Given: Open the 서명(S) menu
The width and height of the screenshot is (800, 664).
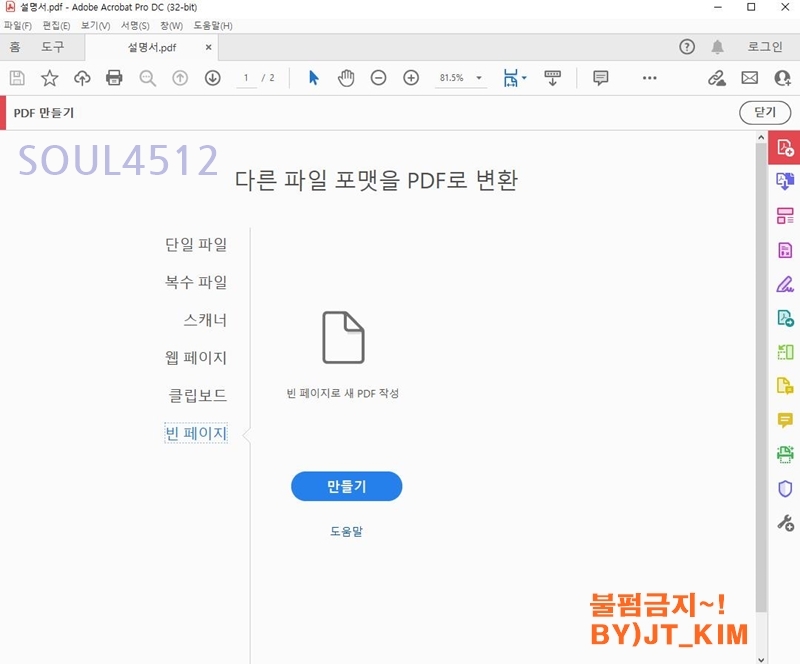Looking at the screenshot, I should coord(135,26).
